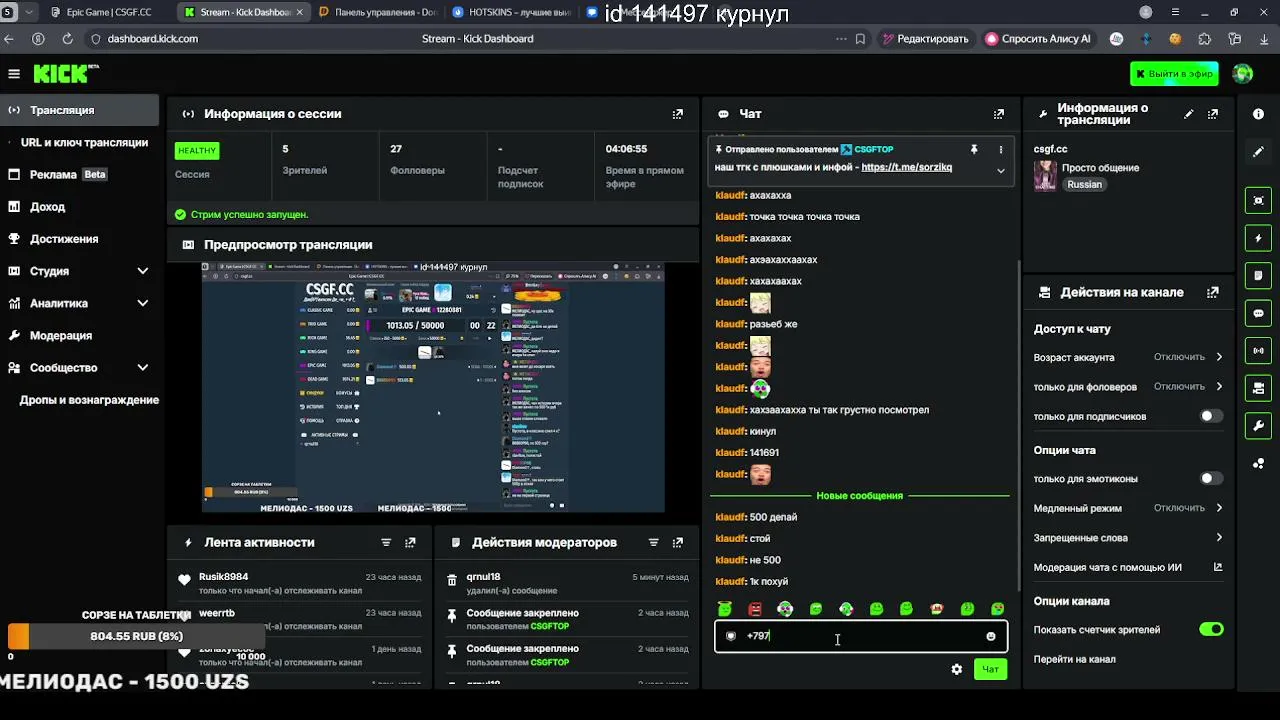Click the chat identity badge icon

click(731, 636)
